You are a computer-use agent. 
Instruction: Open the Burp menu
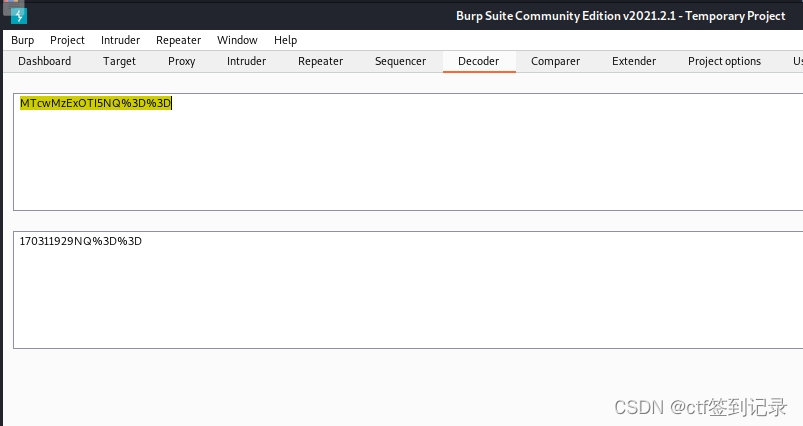pyautogui.click(x=23, y=40)
